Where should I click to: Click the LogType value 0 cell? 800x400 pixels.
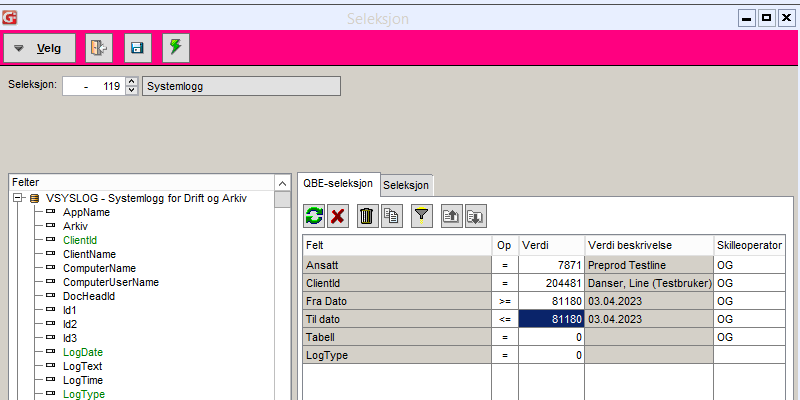[552, 355]
